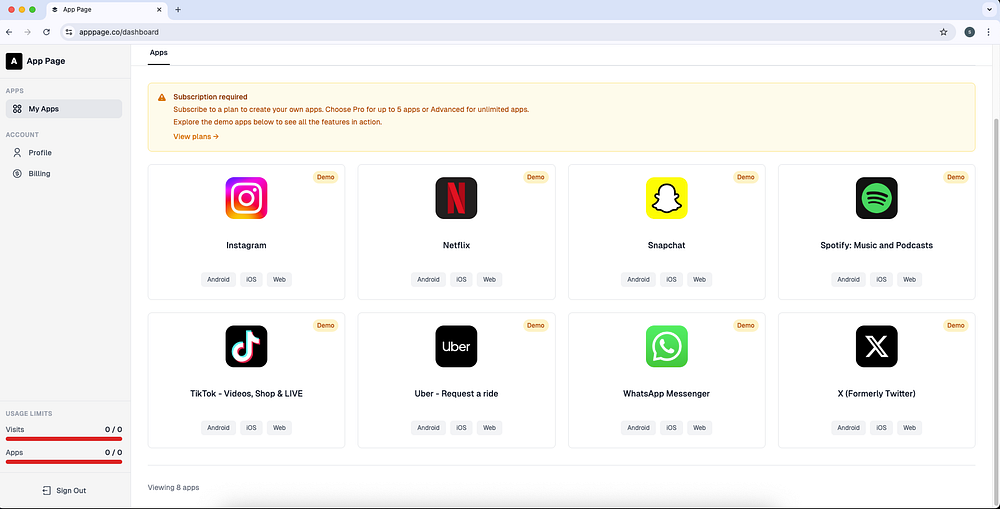1000x509 pixels.
Task: Click the Profile person icon
Action: [17, 152]
